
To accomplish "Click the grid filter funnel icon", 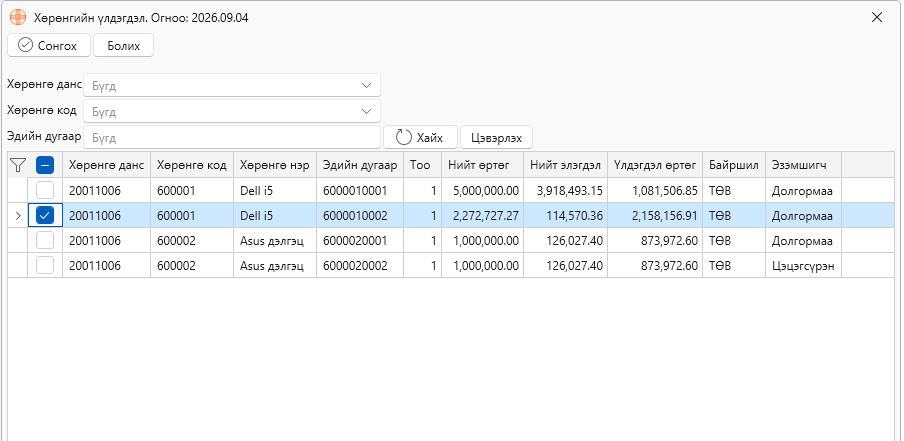I will click(18, 165).
